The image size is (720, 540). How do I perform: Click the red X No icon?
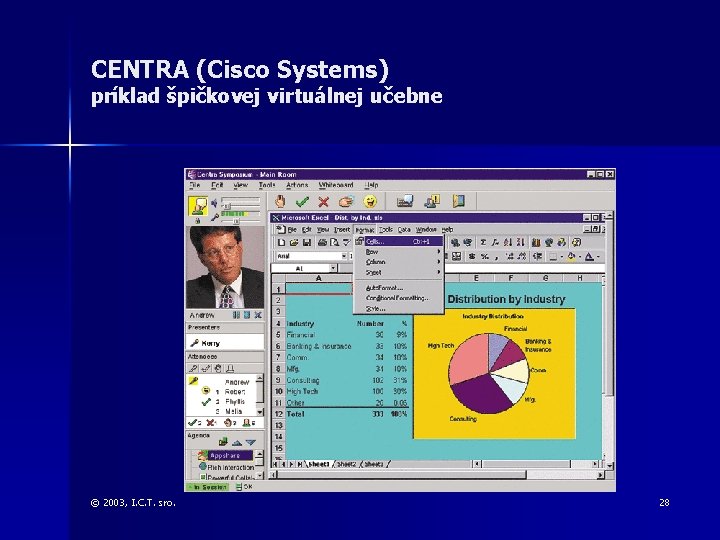pos(324,202)
